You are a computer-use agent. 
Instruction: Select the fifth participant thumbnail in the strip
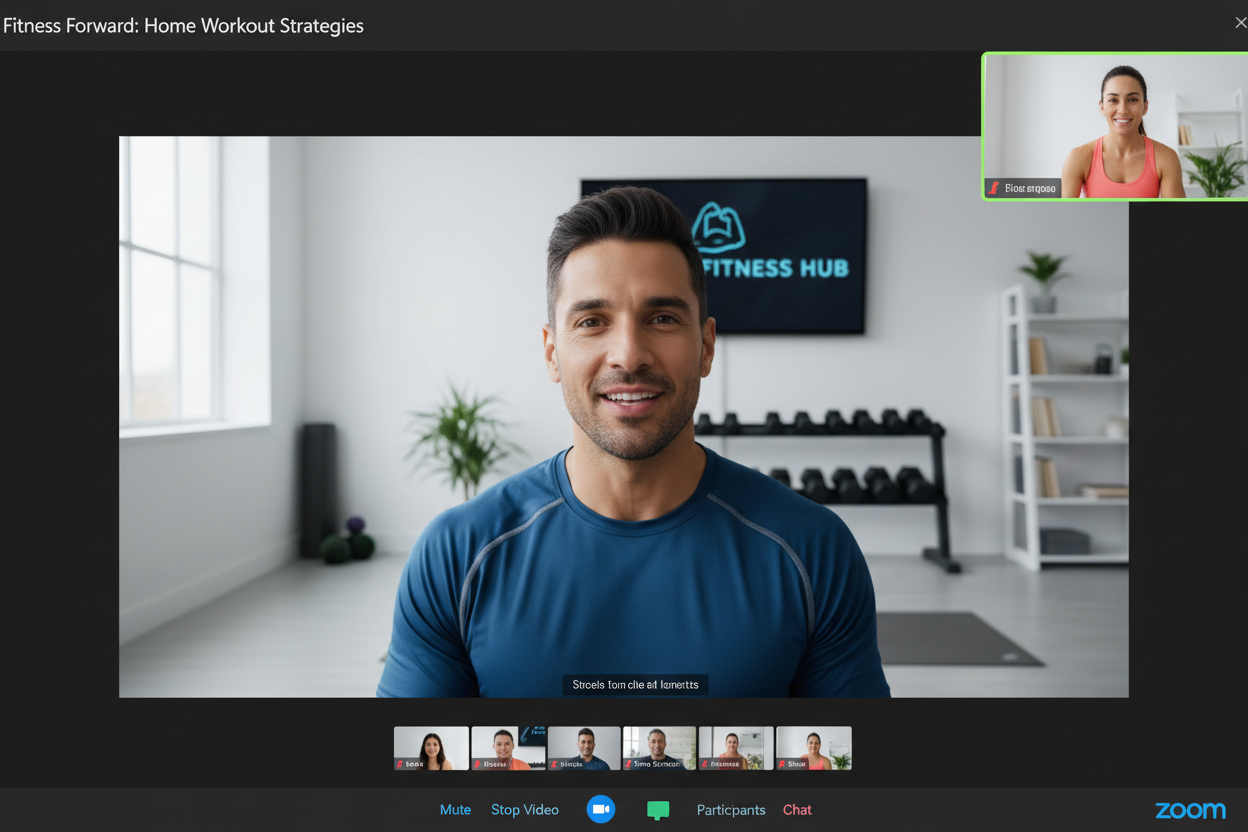pyautogui.click(x=736, y=747)
